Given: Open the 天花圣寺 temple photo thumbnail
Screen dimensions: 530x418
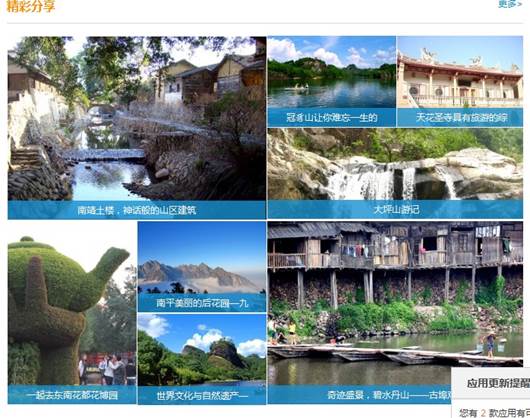Looking at the screenshot, I should (460, 72).
